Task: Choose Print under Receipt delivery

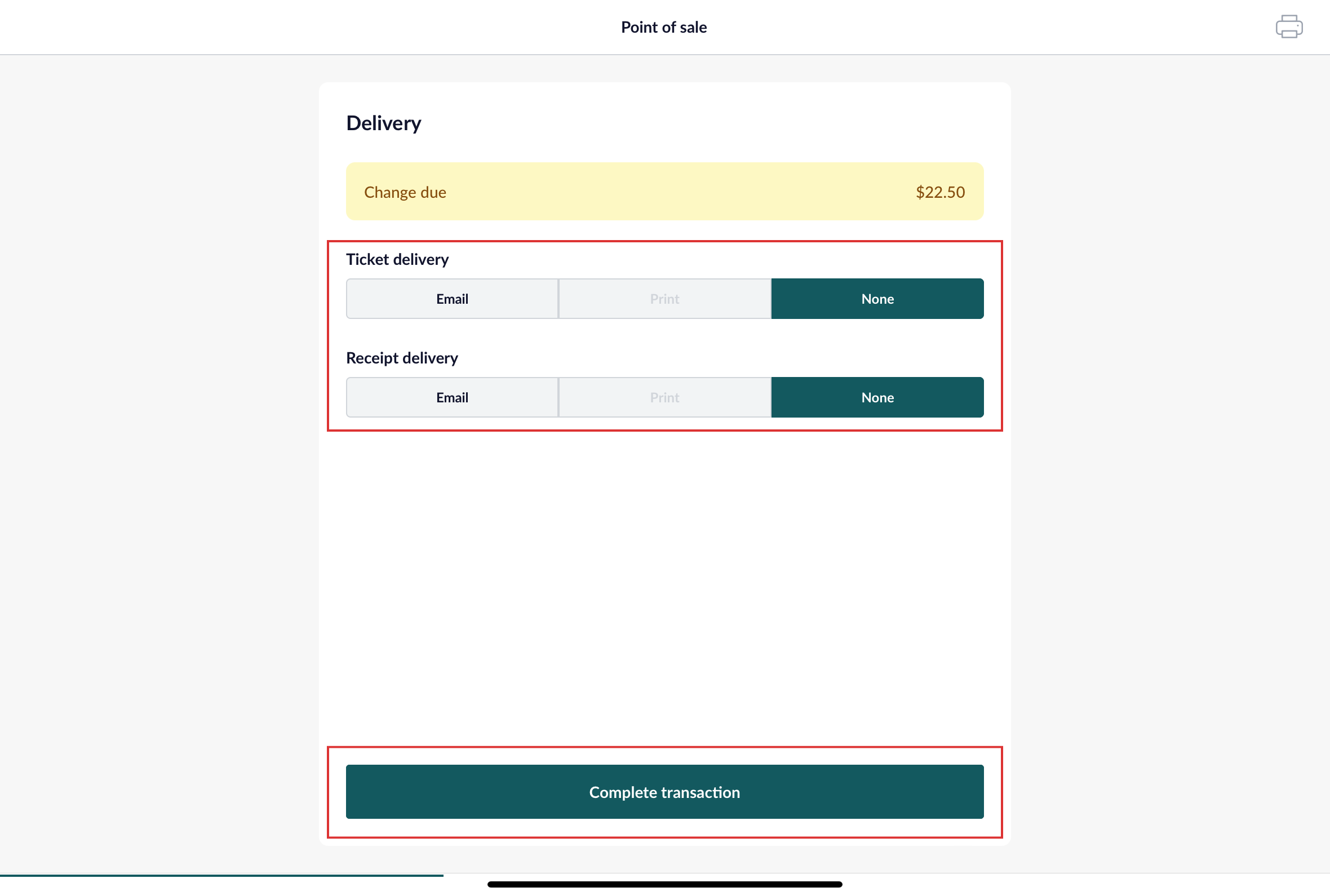Action: 664,397
